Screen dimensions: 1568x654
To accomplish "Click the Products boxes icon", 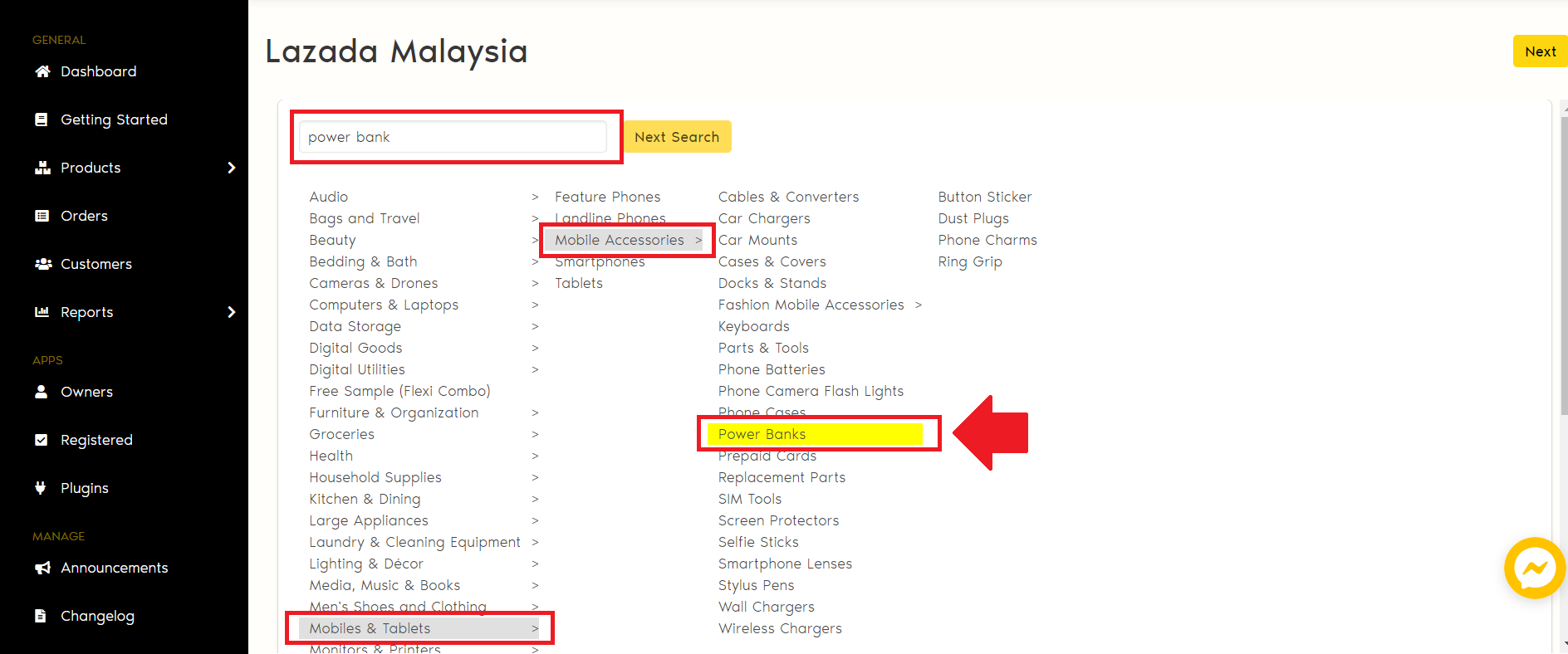I will pos(42,168).
